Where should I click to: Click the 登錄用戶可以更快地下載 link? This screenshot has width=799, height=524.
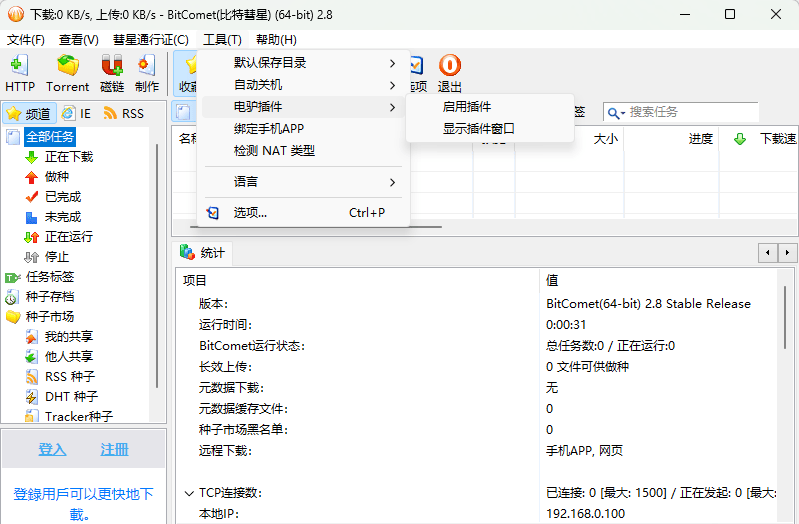pyautogui.click(x=83, y=504)
